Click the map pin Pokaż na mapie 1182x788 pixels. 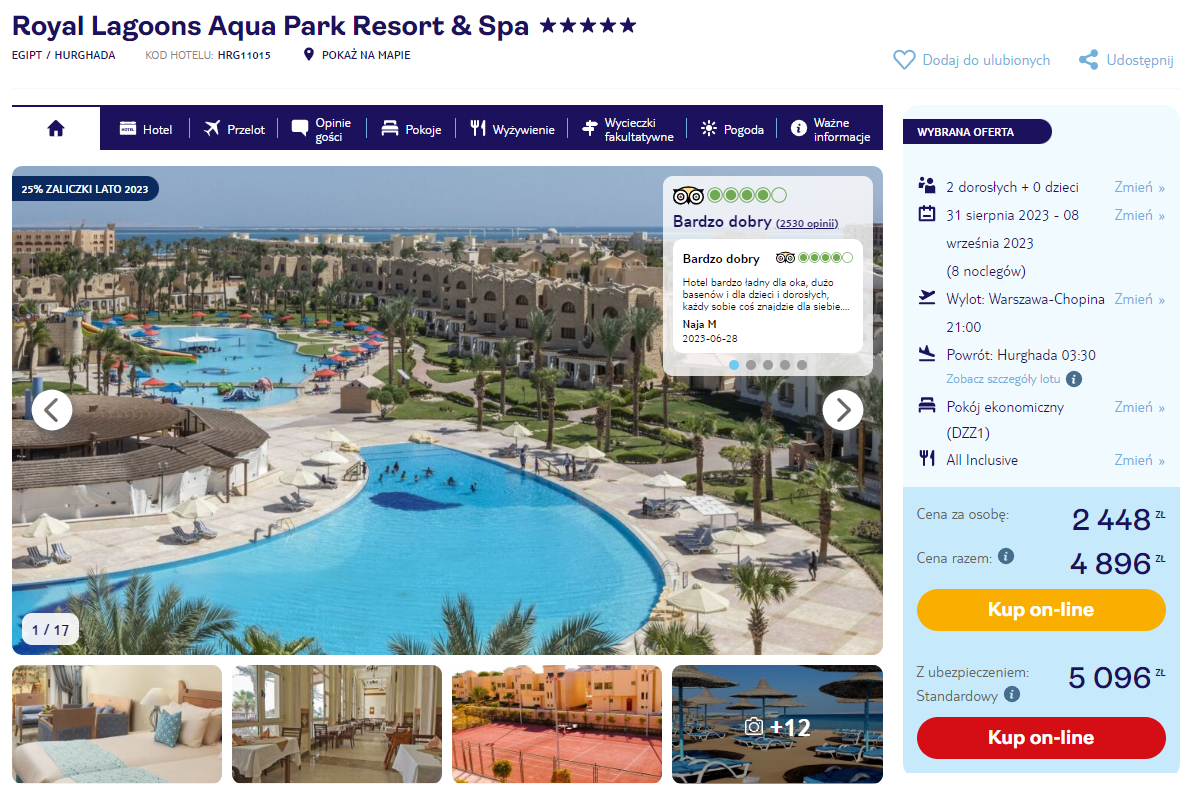click(x=308, y=54)
